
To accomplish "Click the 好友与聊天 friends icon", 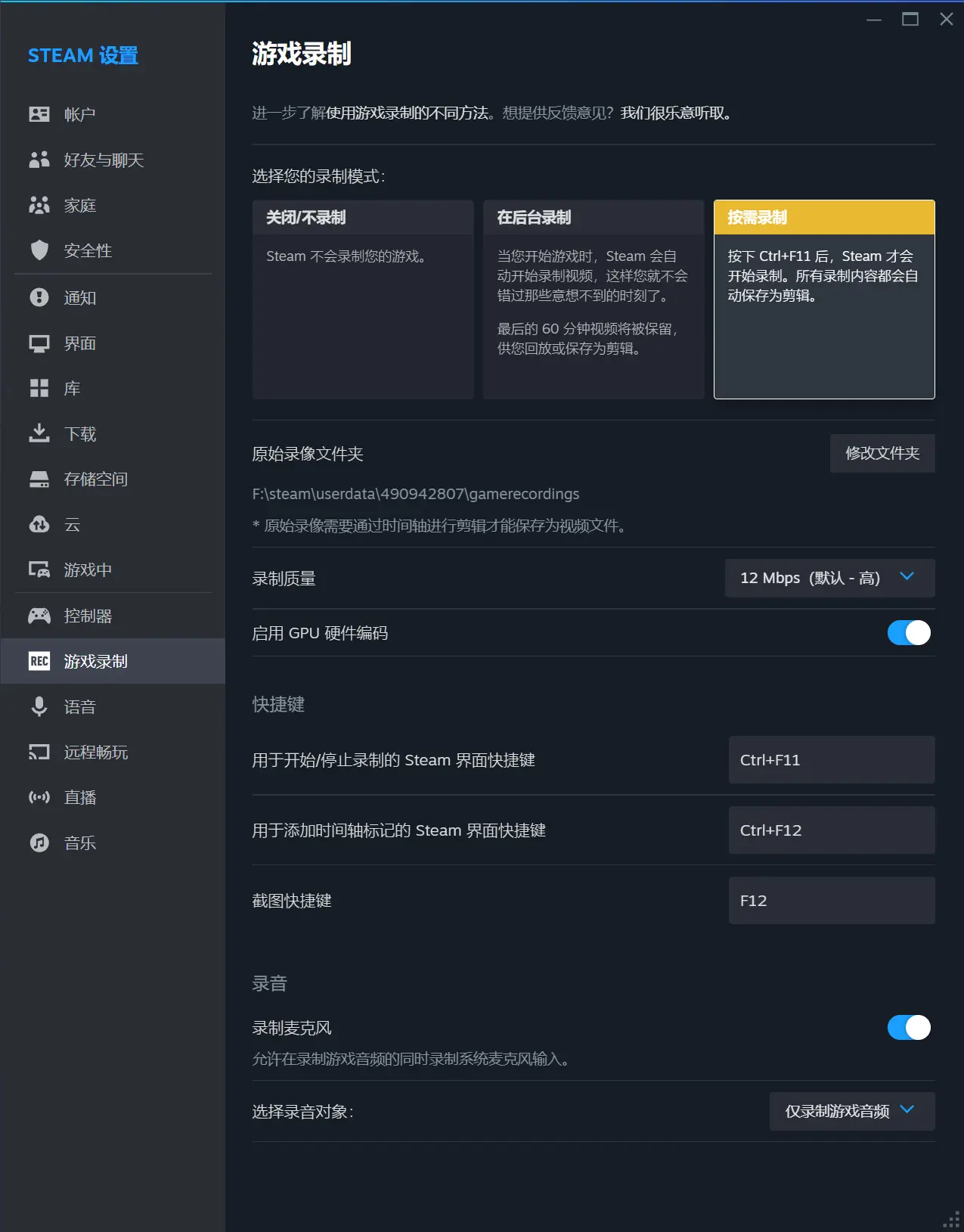I will pos(39,160).
